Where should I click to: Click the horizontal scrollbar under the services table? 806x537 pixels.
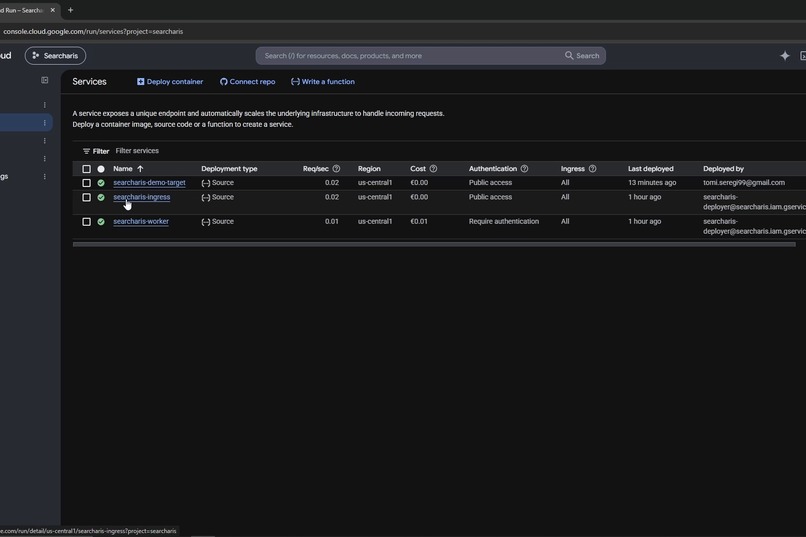coord(434,244)
